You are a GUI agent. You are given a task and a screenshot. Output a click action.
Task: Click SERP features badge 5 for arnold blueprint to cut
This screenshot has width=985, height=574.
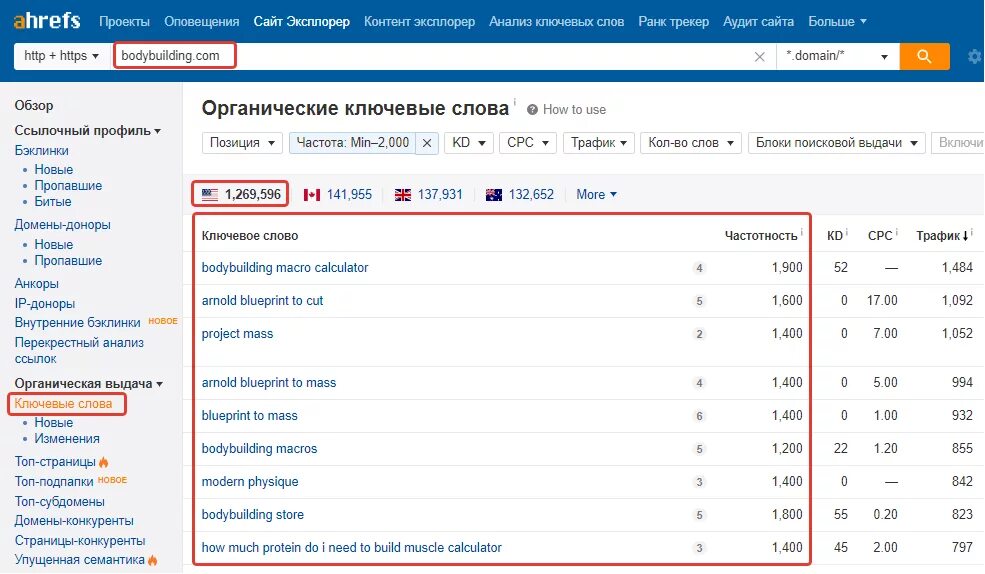point(699,301)
